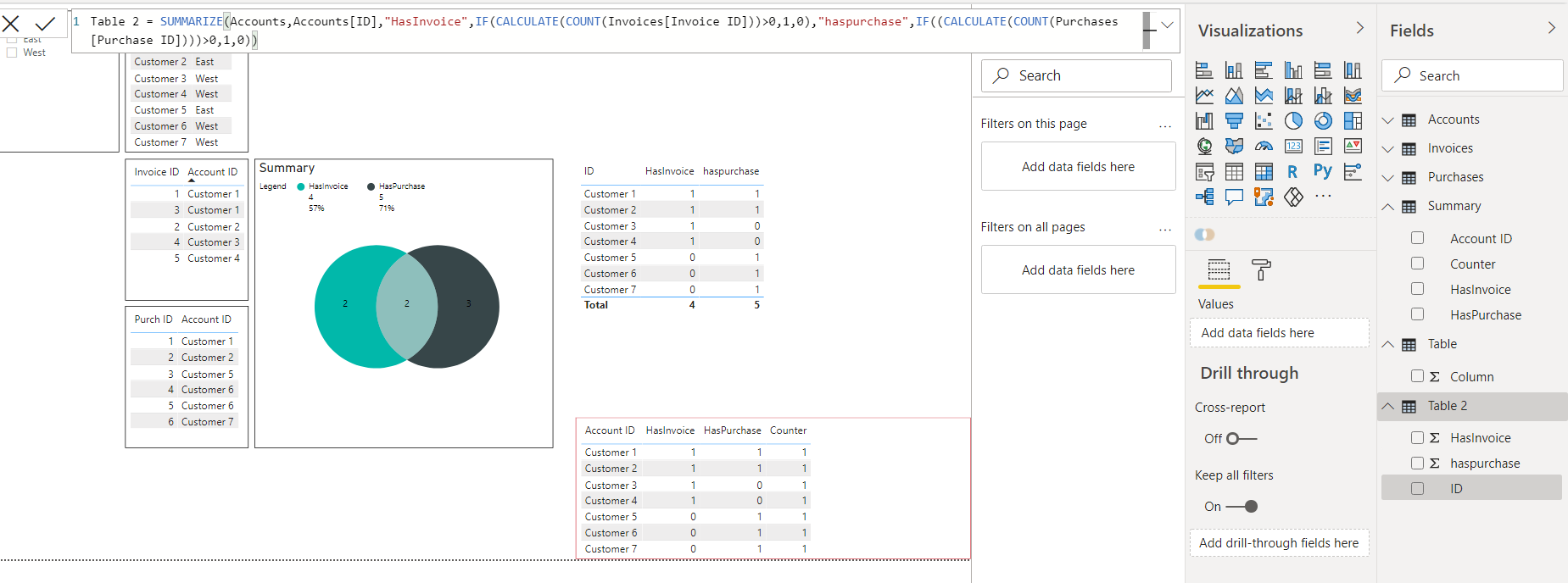
Task: Select the stacked area chart visual
Action: click(1264, 96)
